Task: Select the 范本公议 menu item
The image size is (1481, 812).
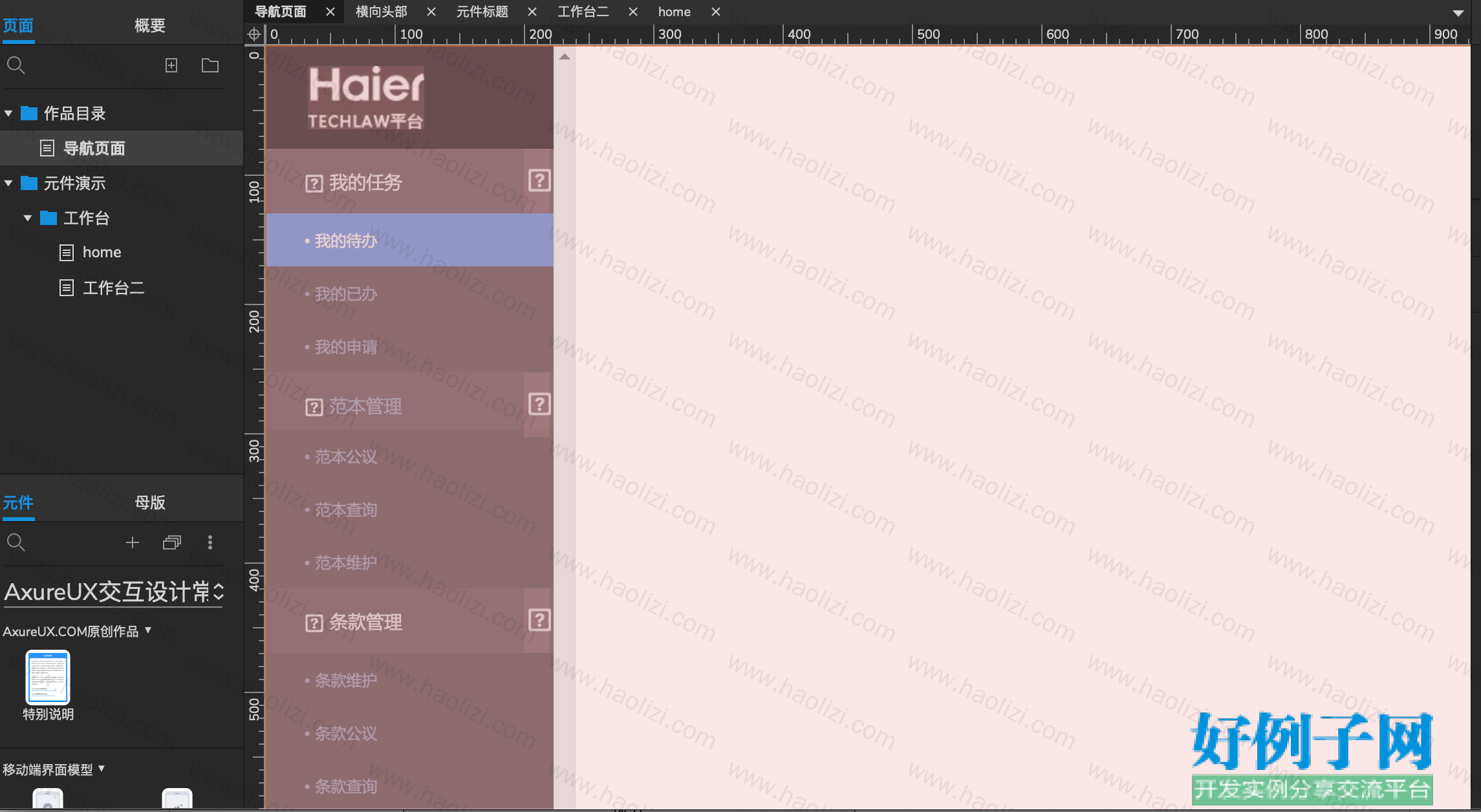Action: (x=409, y=456)
